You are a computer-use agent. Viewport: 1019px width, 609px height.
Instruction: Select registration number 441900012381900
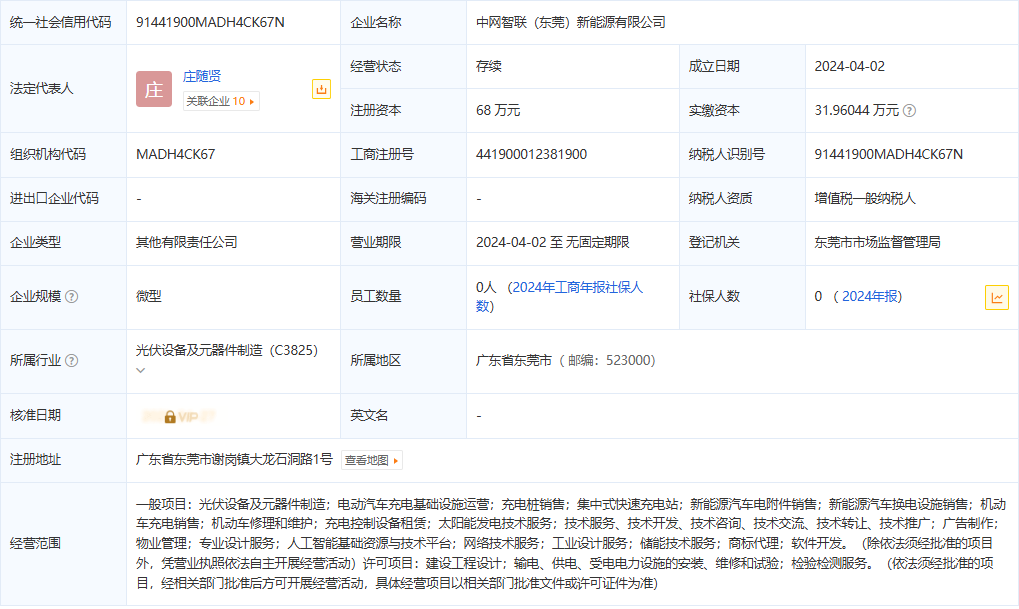(532, 154)
